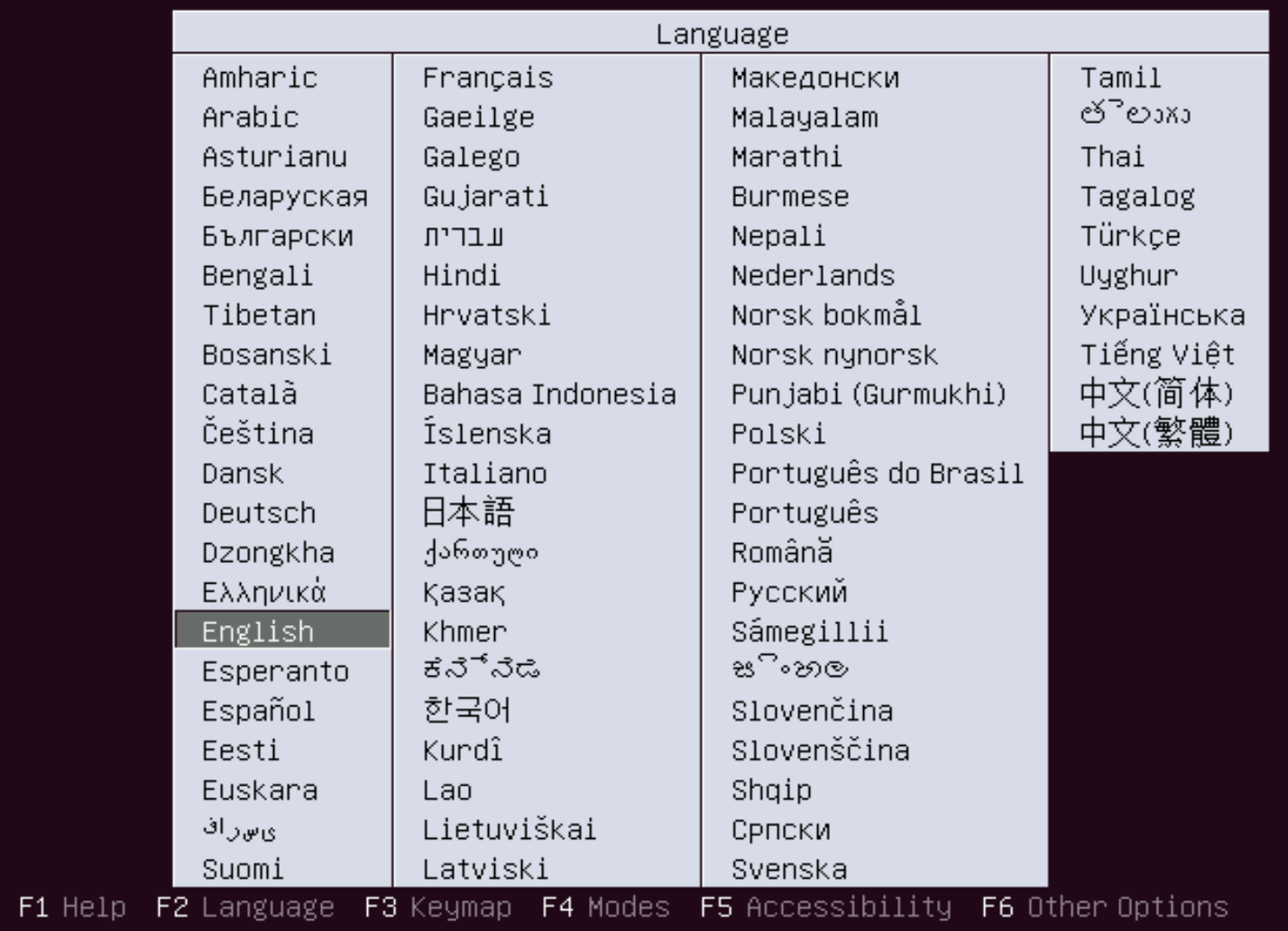Choose Nederlands as the language
This screenshot has width=1288, height=931.
click(x=813, y=276)
